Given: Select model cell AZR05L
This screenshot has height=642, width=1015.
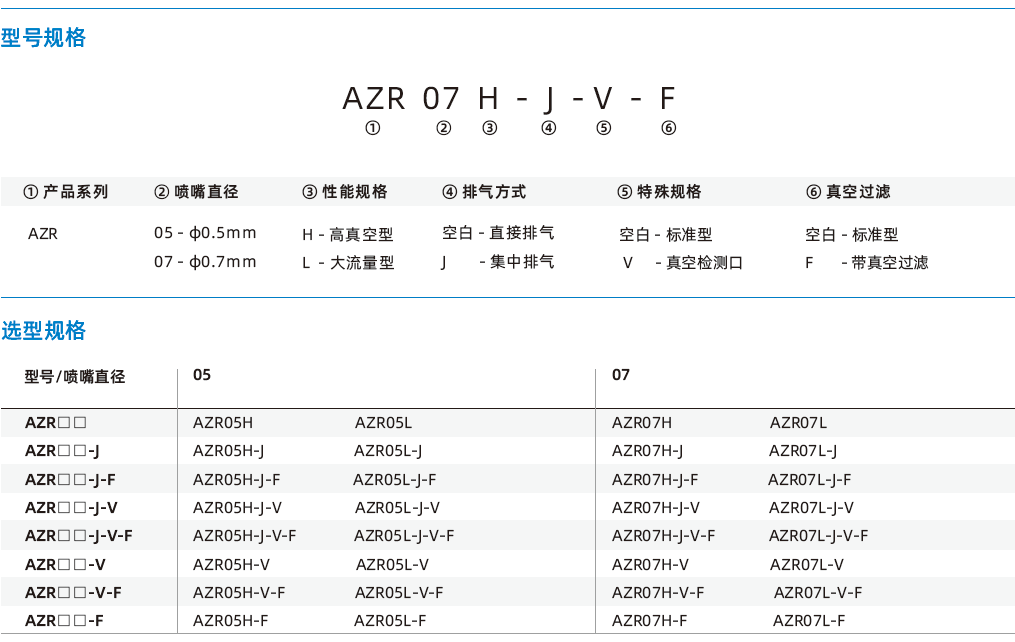Looking at the screenshot, I should click(x=383, y=423).
